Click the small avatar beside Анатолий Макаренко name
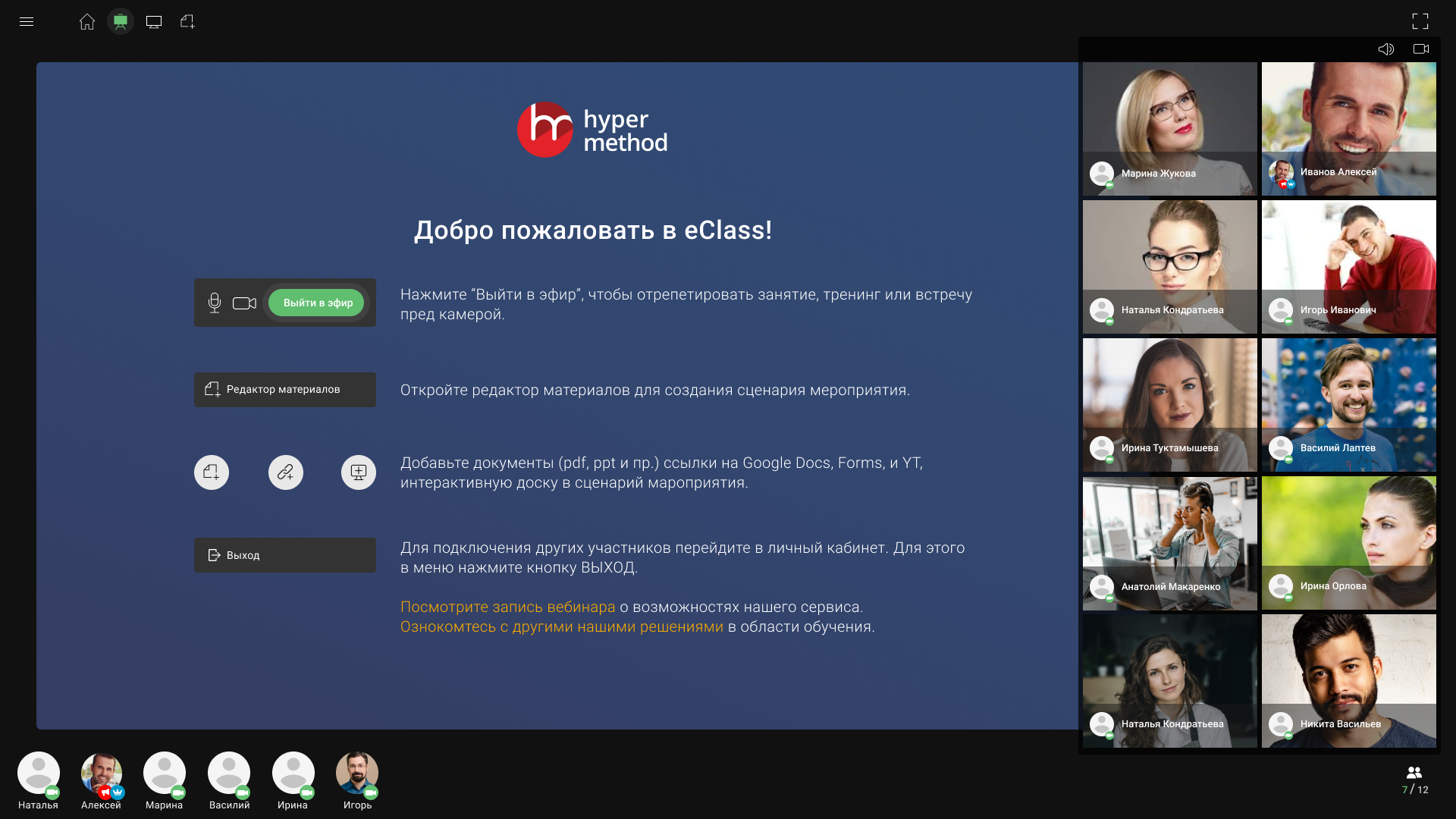The height and width of the screenshot is (819, 1456). [1102, 586]
